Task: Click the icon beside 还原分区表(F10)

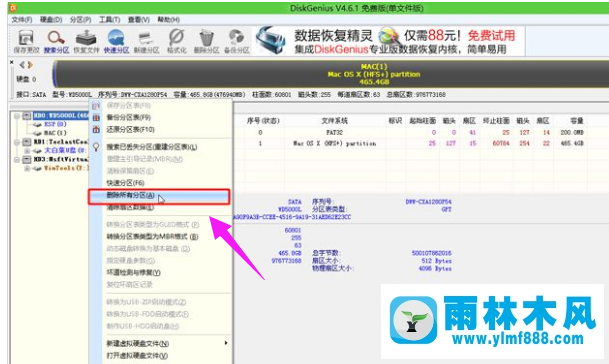Action: [96, 129]
